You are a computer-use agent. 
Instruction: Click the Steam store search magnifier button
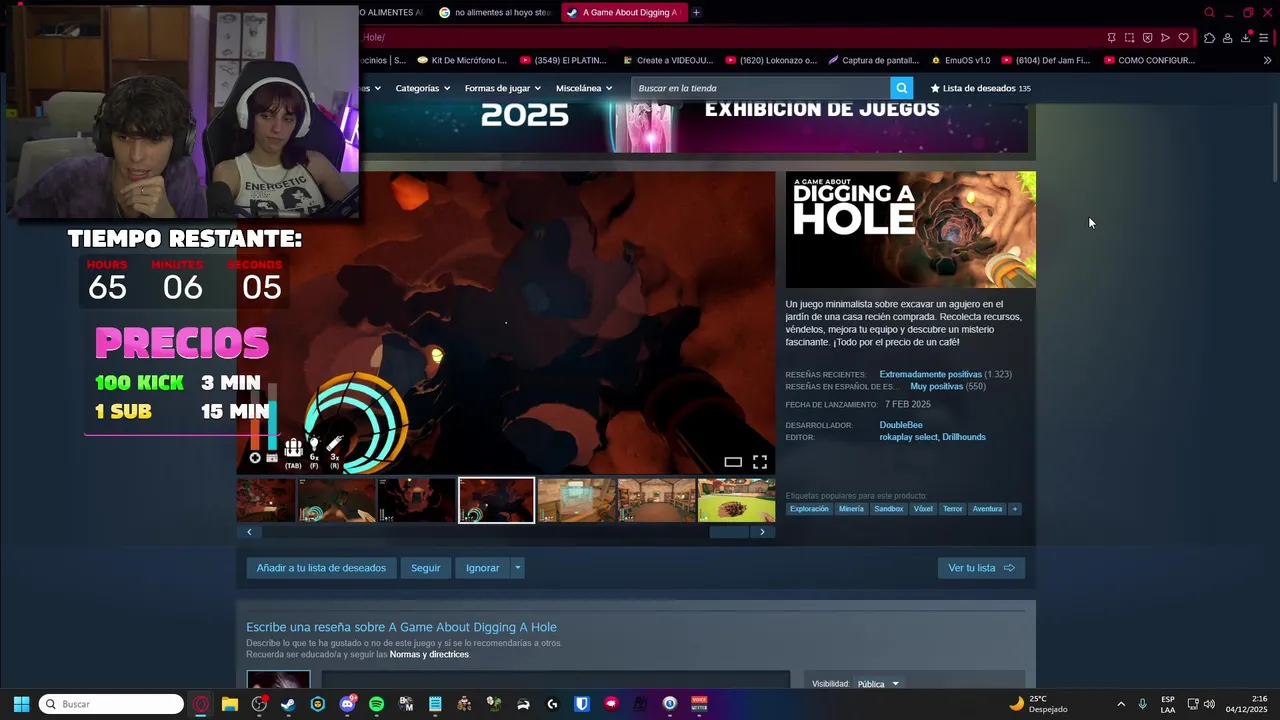[901, 88]
